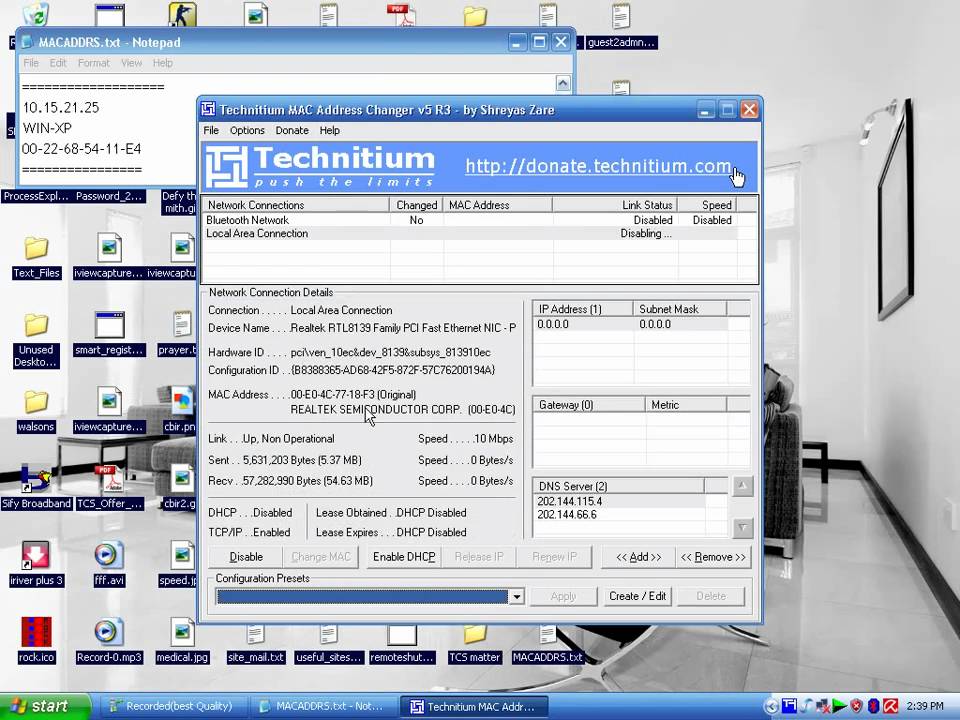Expand hidden tray icons with the arrow
960x720 pixels.
click(x=771, y=707)
